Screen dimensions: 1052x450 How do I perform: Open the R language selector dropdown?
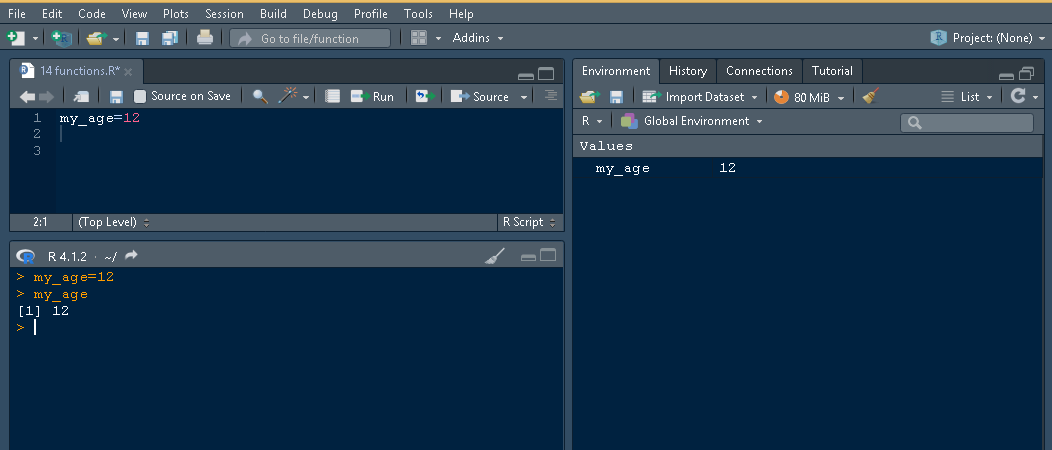point(592,121)
